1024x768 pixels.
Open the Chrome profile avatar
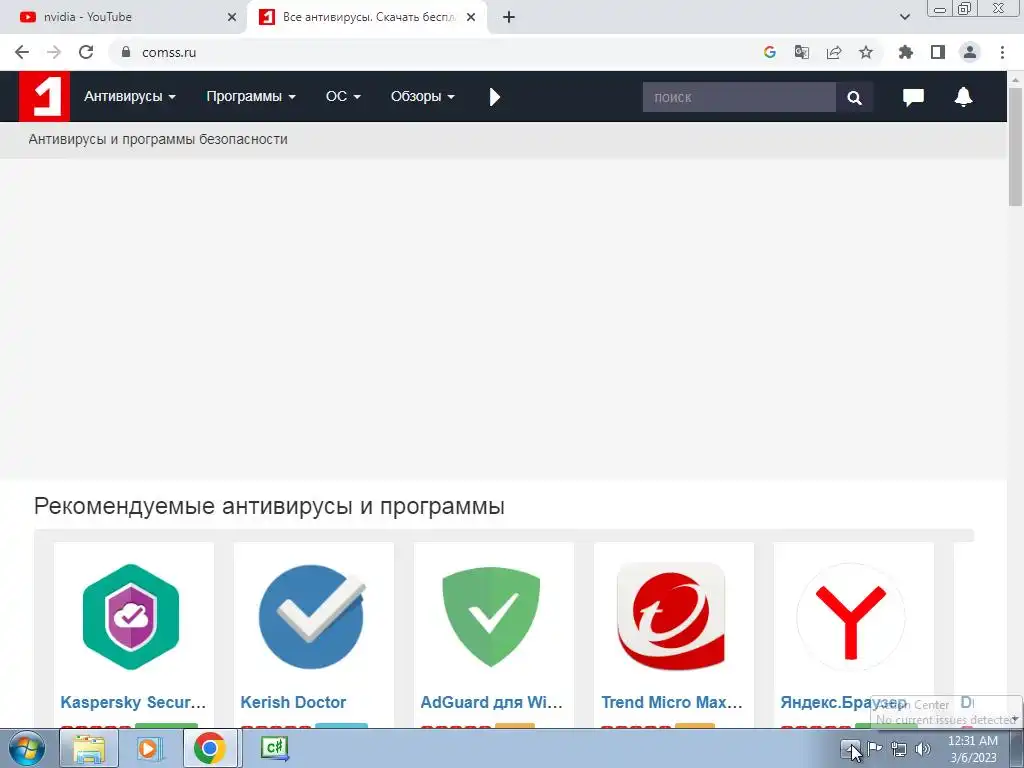click(x=970, y=52)
